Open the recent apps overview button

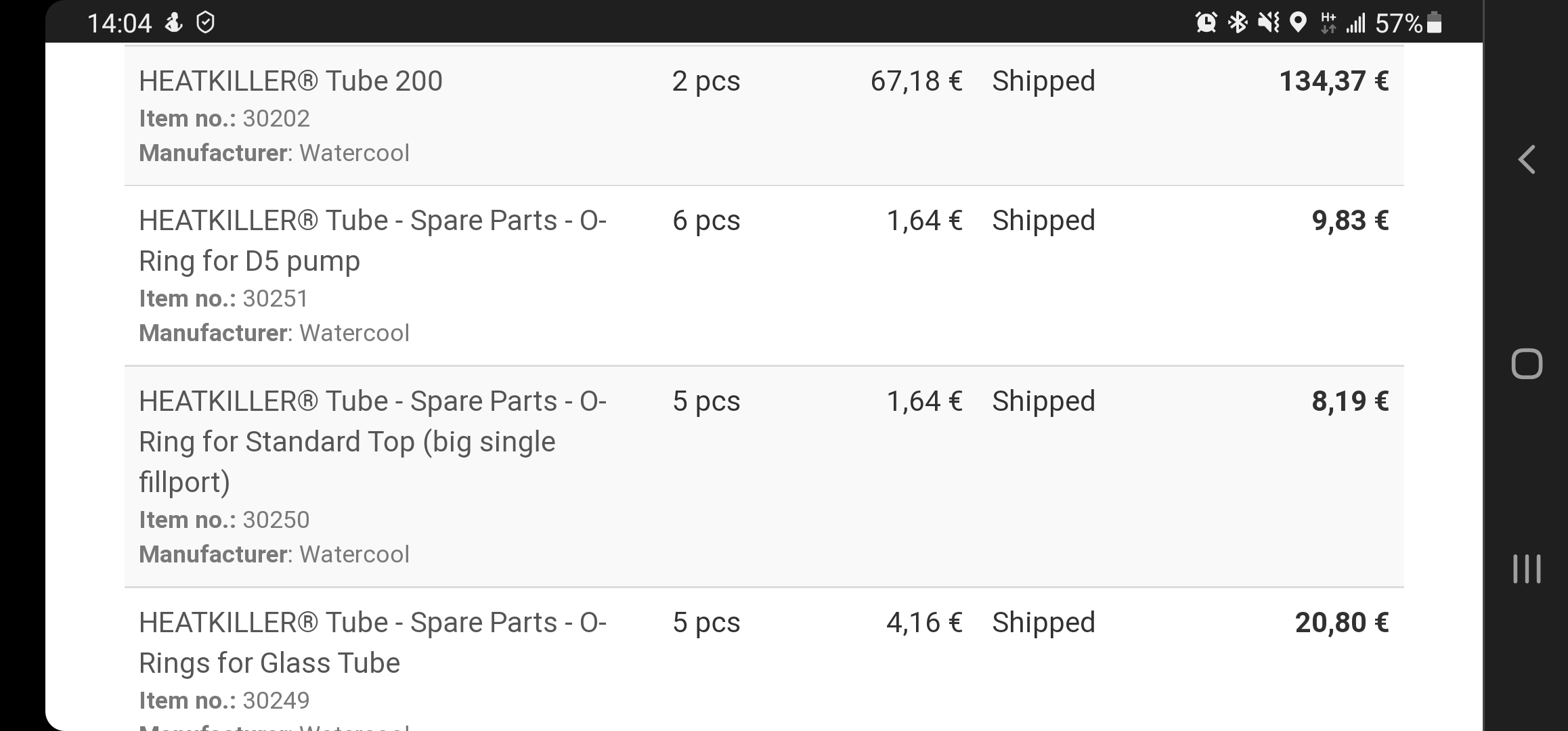point(1526,569)
